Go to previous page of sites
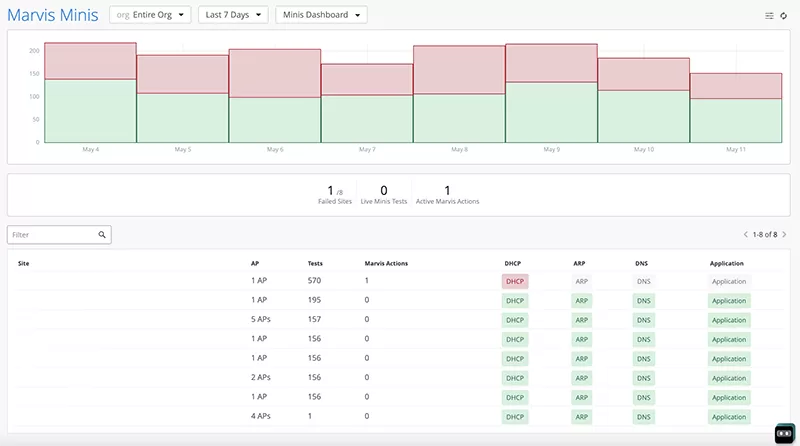 (745, 235)
